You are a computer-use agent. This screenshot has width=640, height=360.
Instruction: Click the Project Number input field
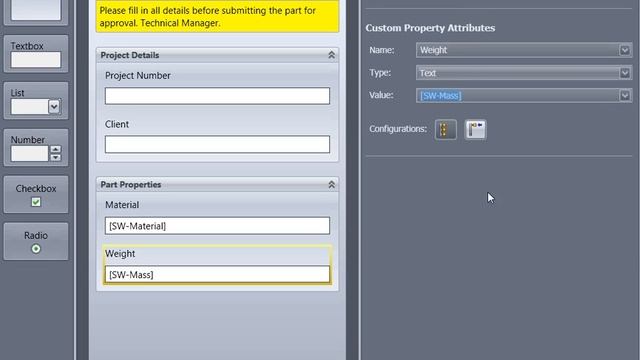tap(217, 96)
